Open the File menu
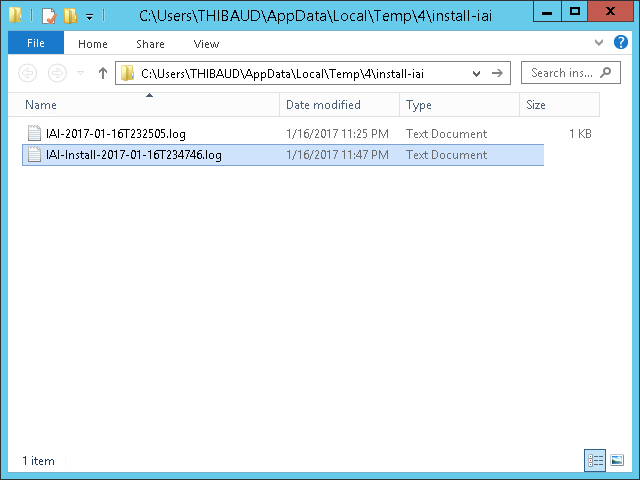The width and height of the screenshot is (640, 480). 35,44
